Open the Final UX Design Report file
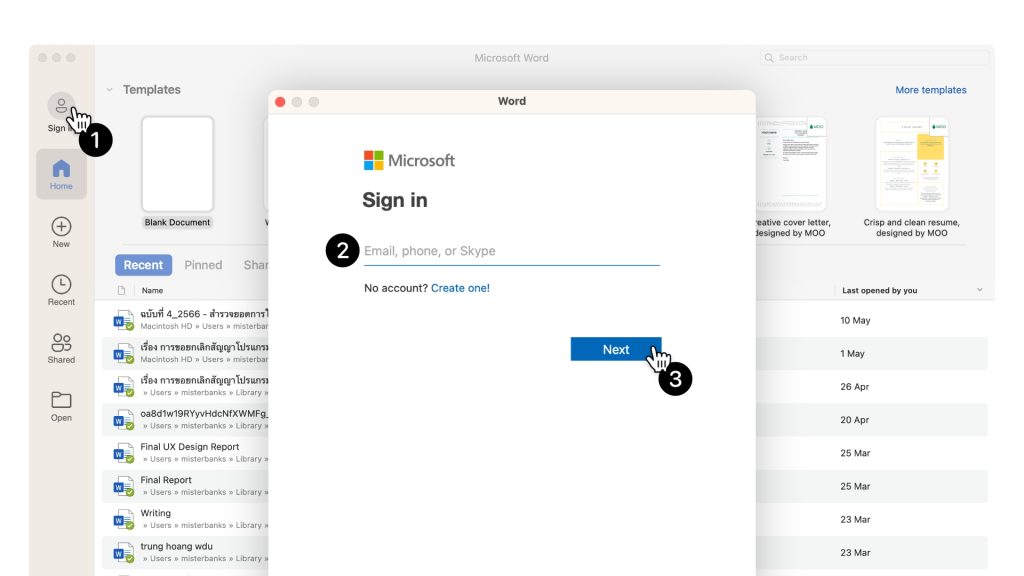This screenshot has width=1024, height=576. coord(189,447)
